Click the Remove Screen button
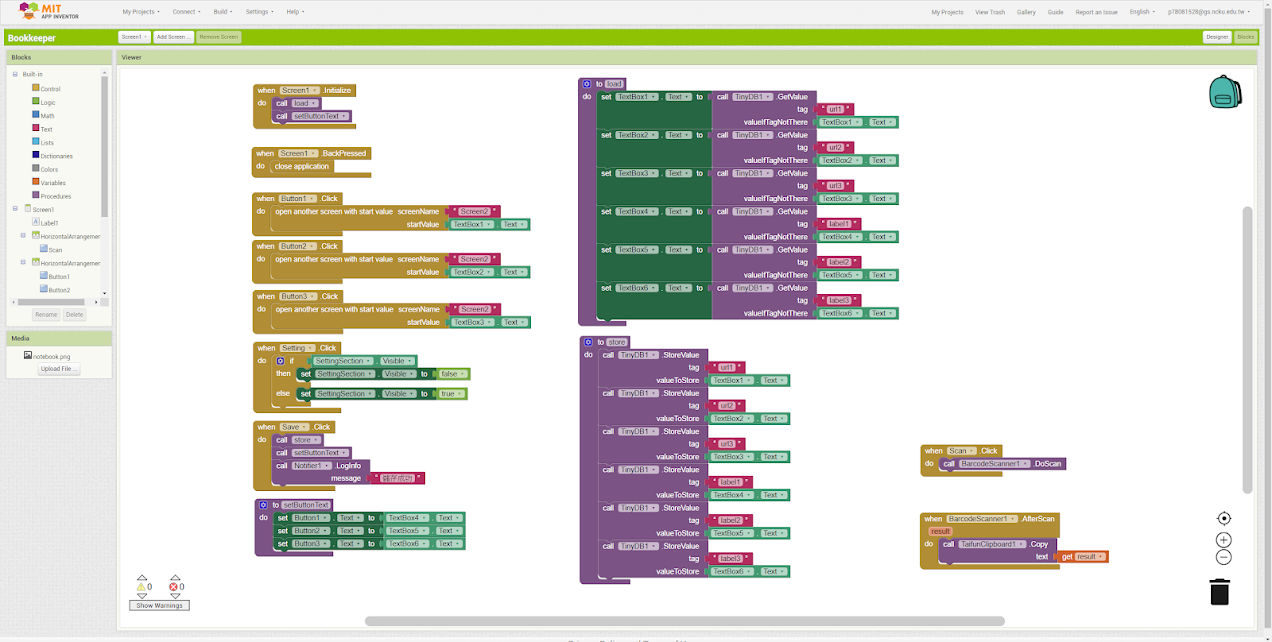 [218, 37]
